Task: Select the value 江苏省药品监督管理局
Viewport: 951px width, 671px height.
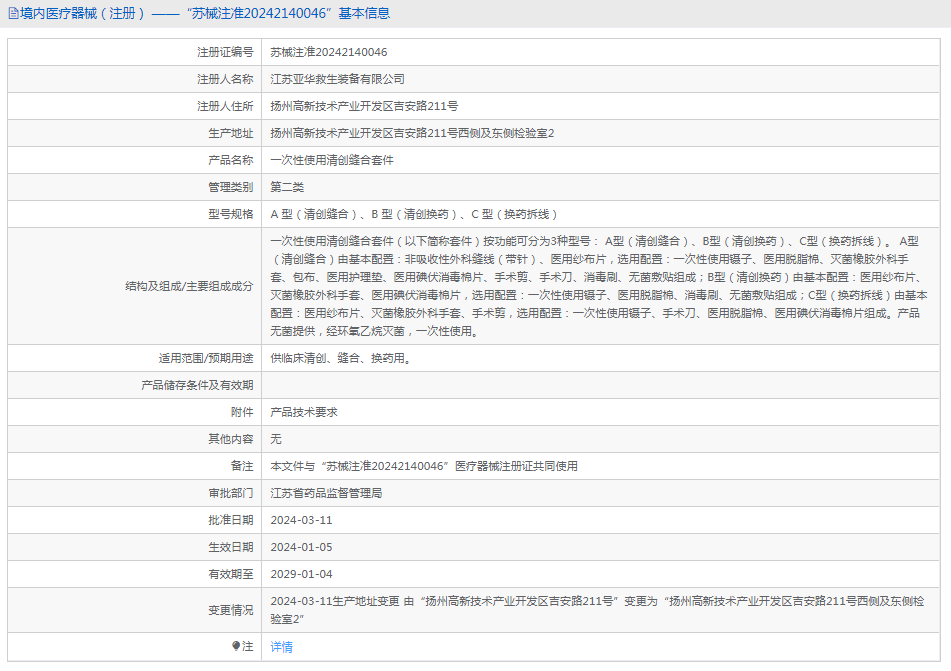Action: [326, 493]
